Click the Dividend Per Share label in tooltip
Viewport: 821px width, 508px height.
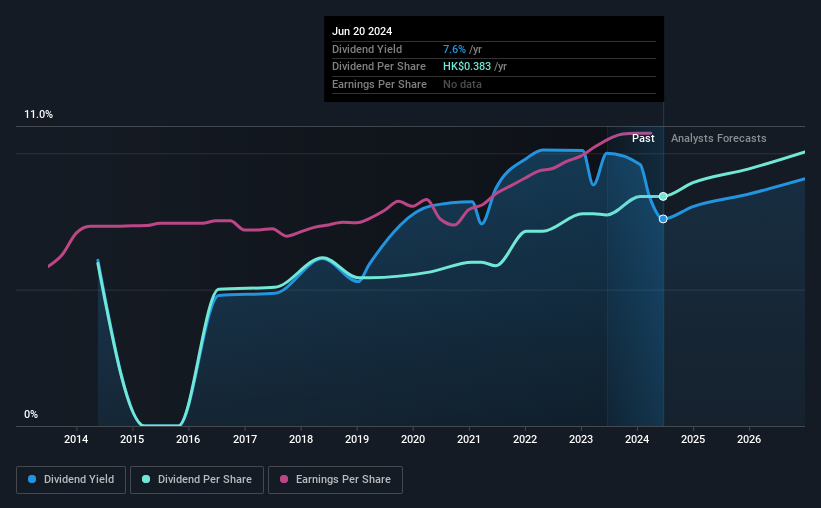(x=379, y=67)
